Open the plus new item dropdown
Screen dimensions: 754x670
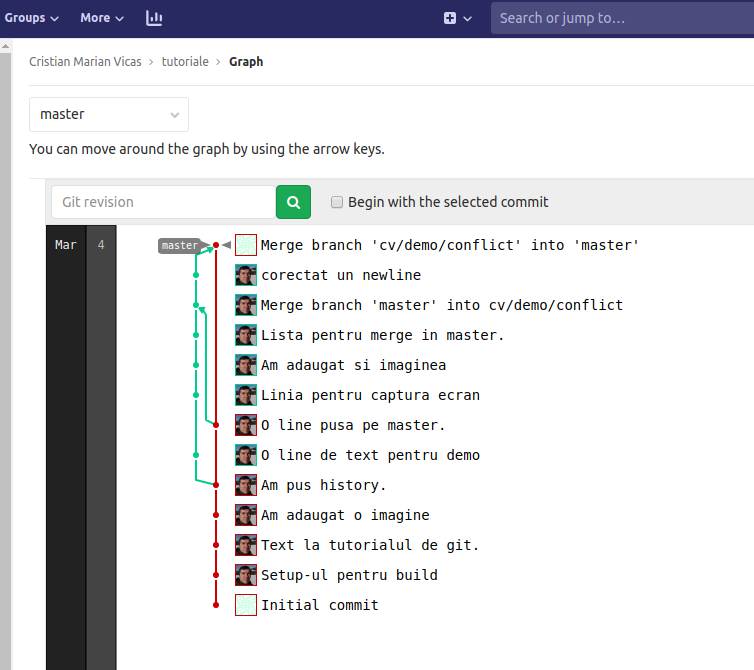tap(457, 18)
